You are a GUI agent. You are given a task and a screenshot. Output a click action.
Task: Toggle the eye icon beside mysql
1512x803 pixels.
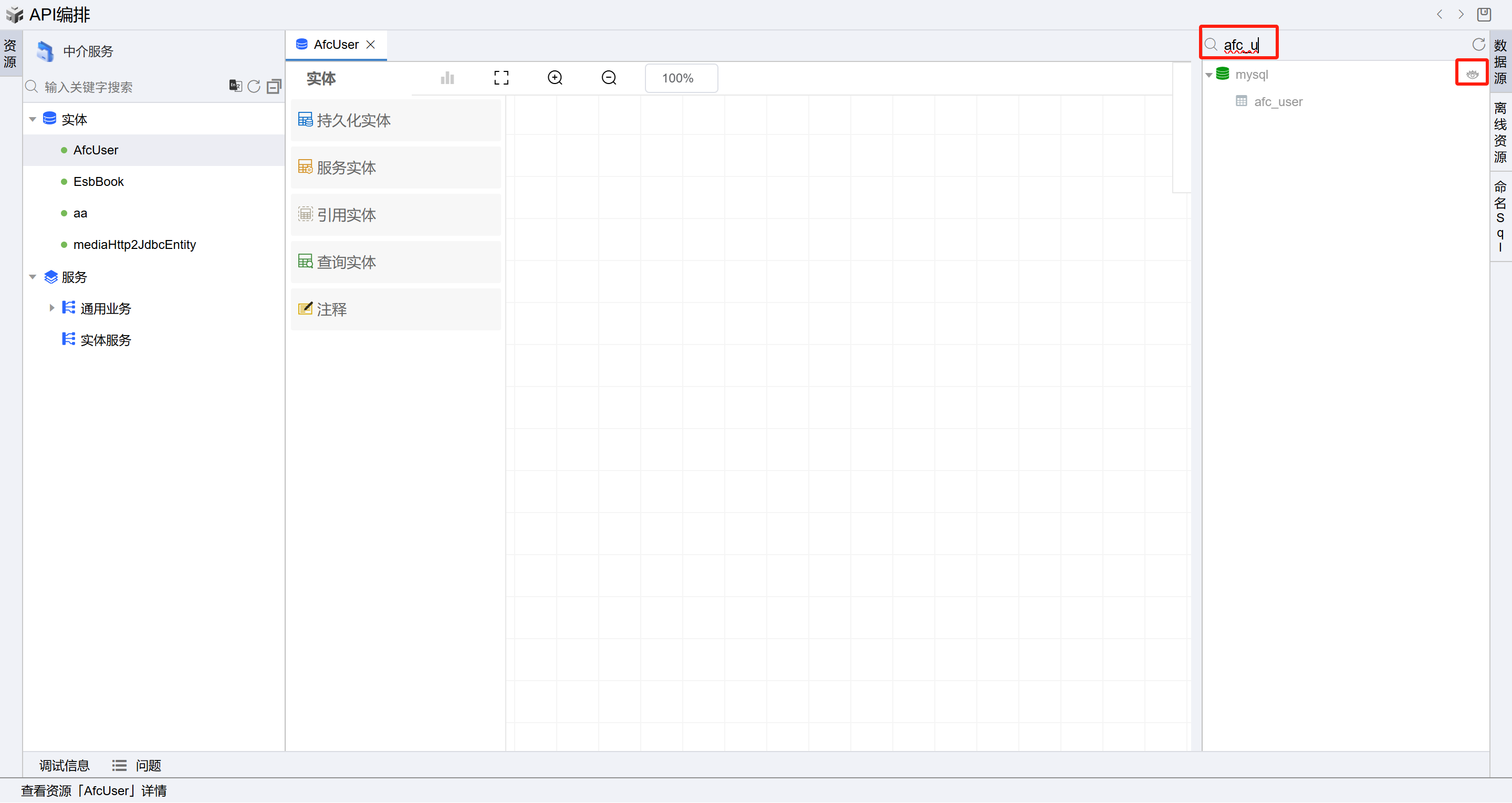[1472, 75]
